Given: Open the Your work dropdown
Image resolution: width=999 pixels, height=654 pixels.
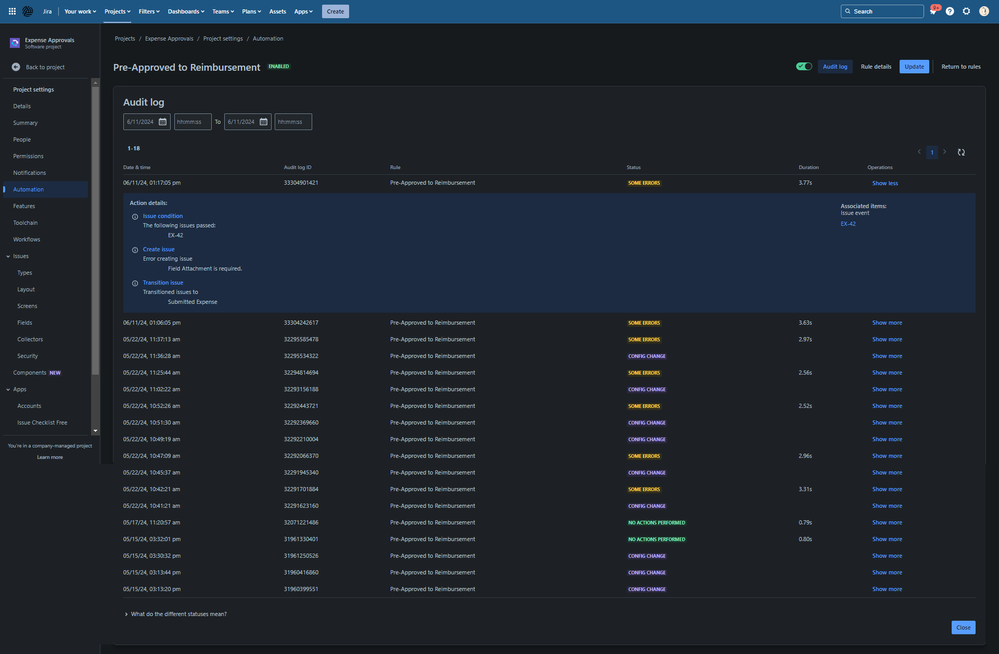Looking at the screenshot, I should coord(80,11).
